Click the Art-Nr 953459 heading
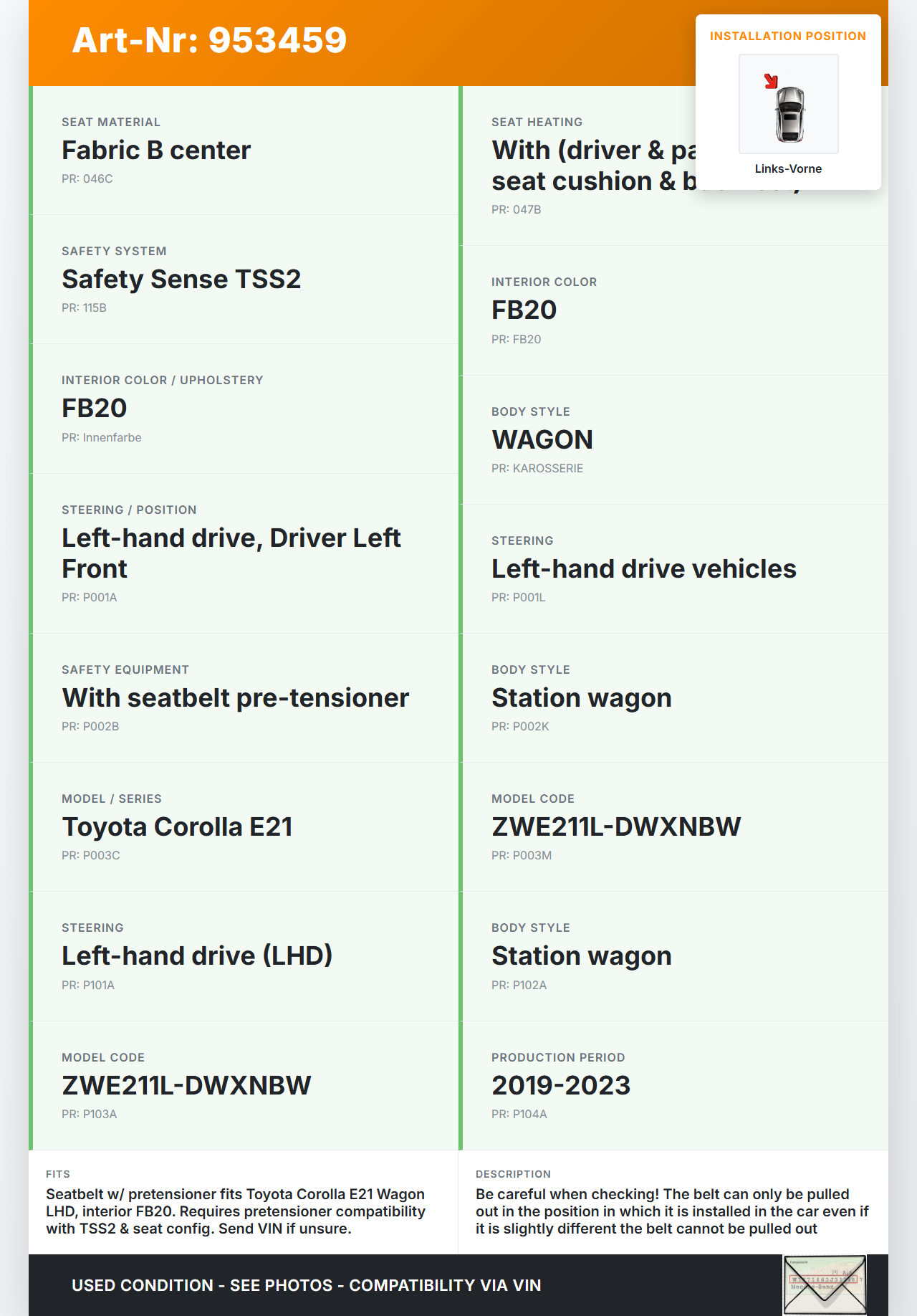917x1316 pixels. 209,40
